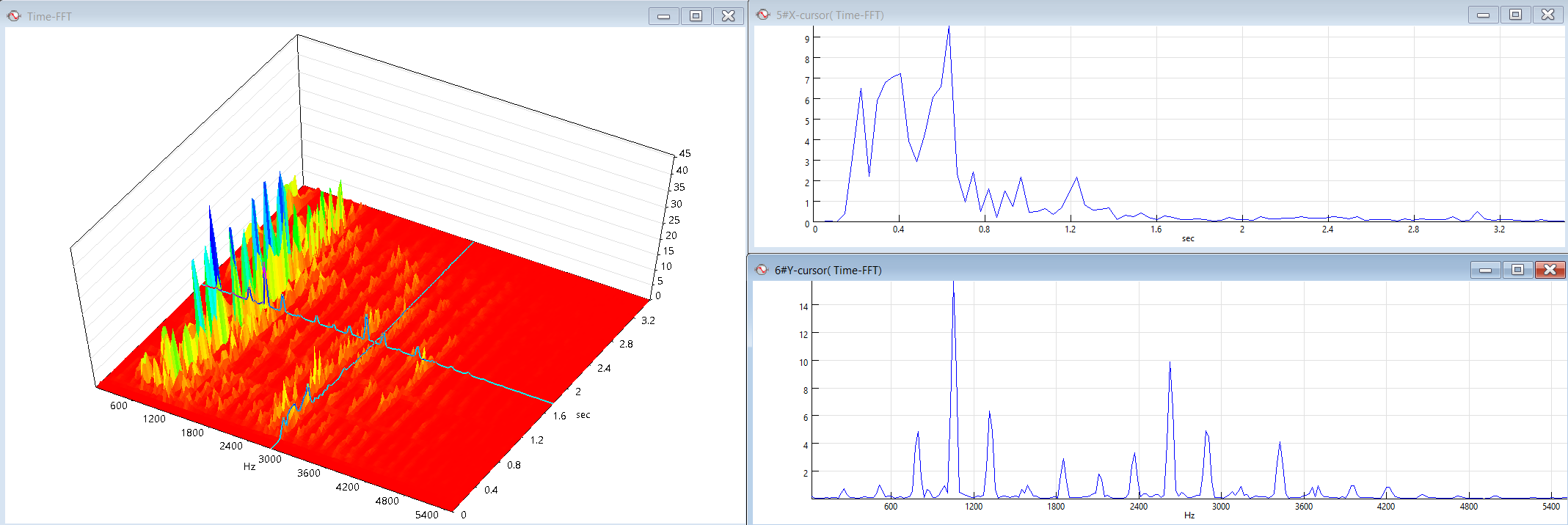Minimize the 5#X-cursor window
1568x525 pixels.
1483,15
